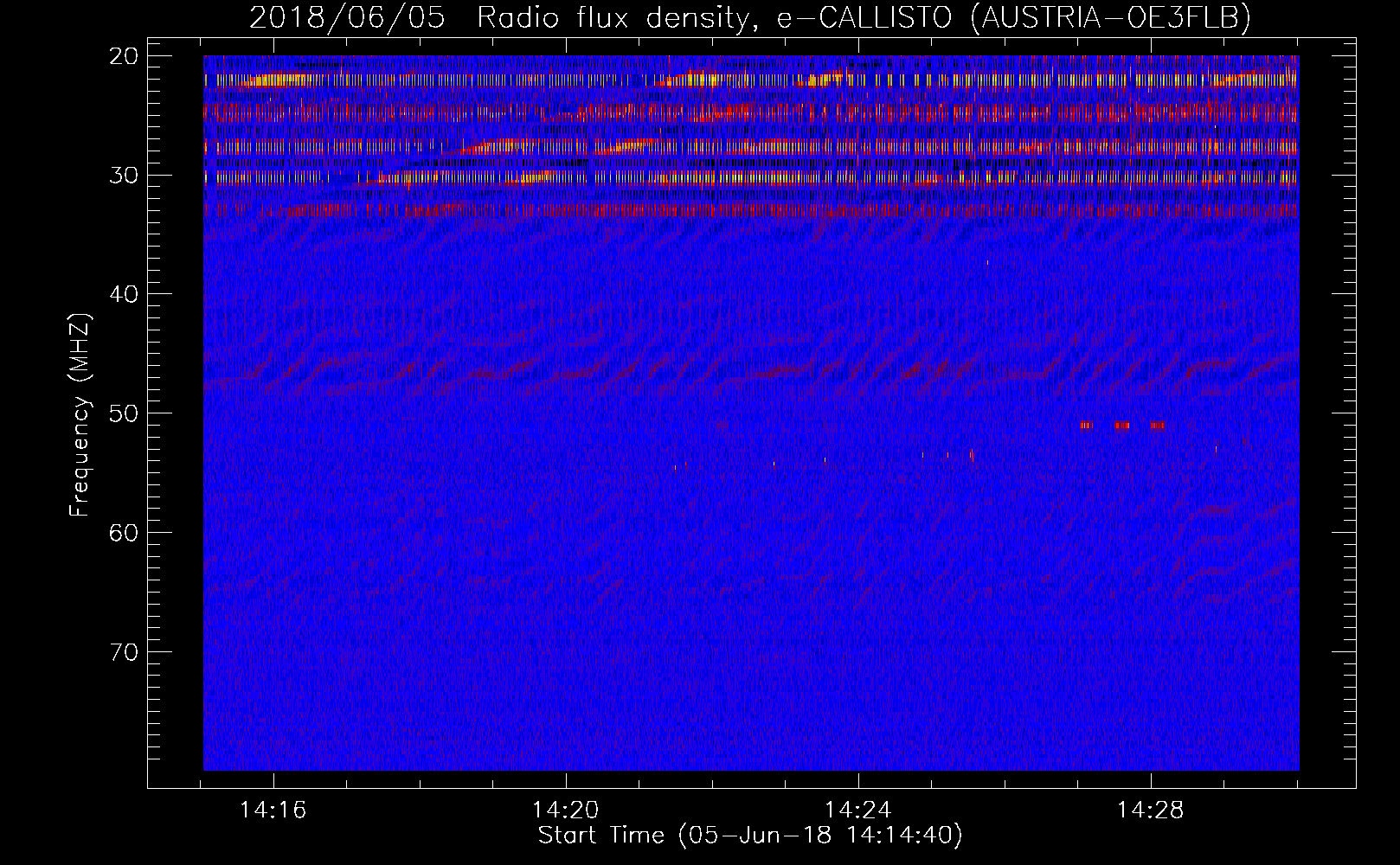Click the 14:20 time tick label
Image resolution: width=1400 pixels, height=865 pixels.
click(565, 811)
